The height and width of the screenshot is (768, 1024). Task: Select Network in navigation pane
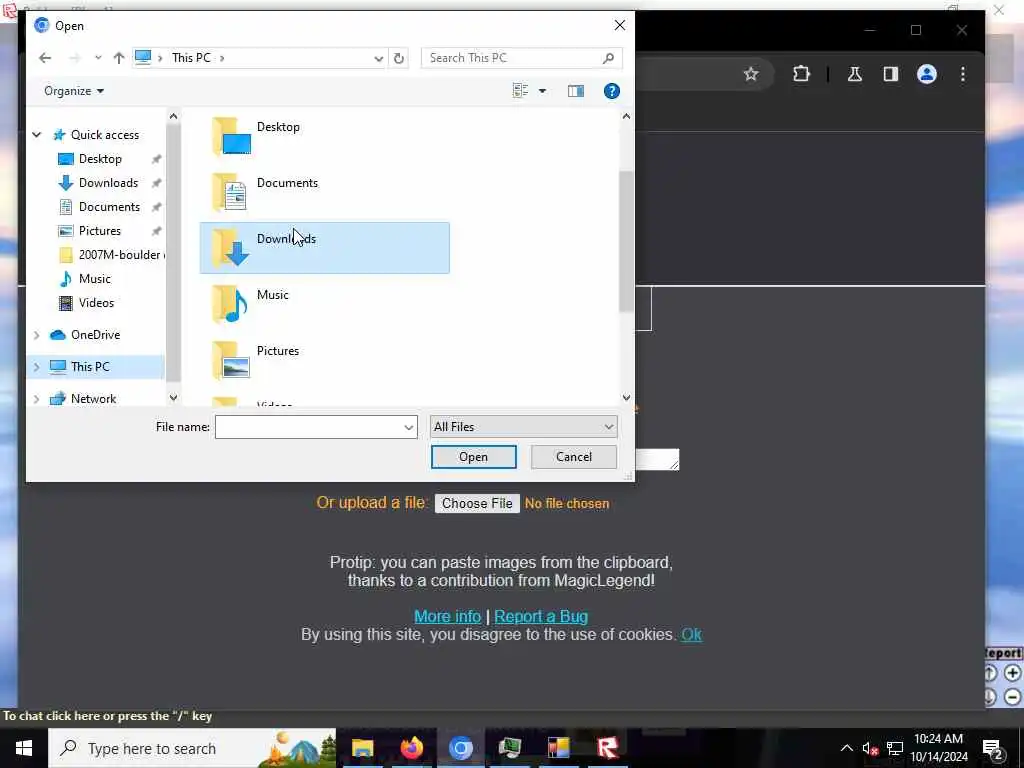click(x=93, y=399)
